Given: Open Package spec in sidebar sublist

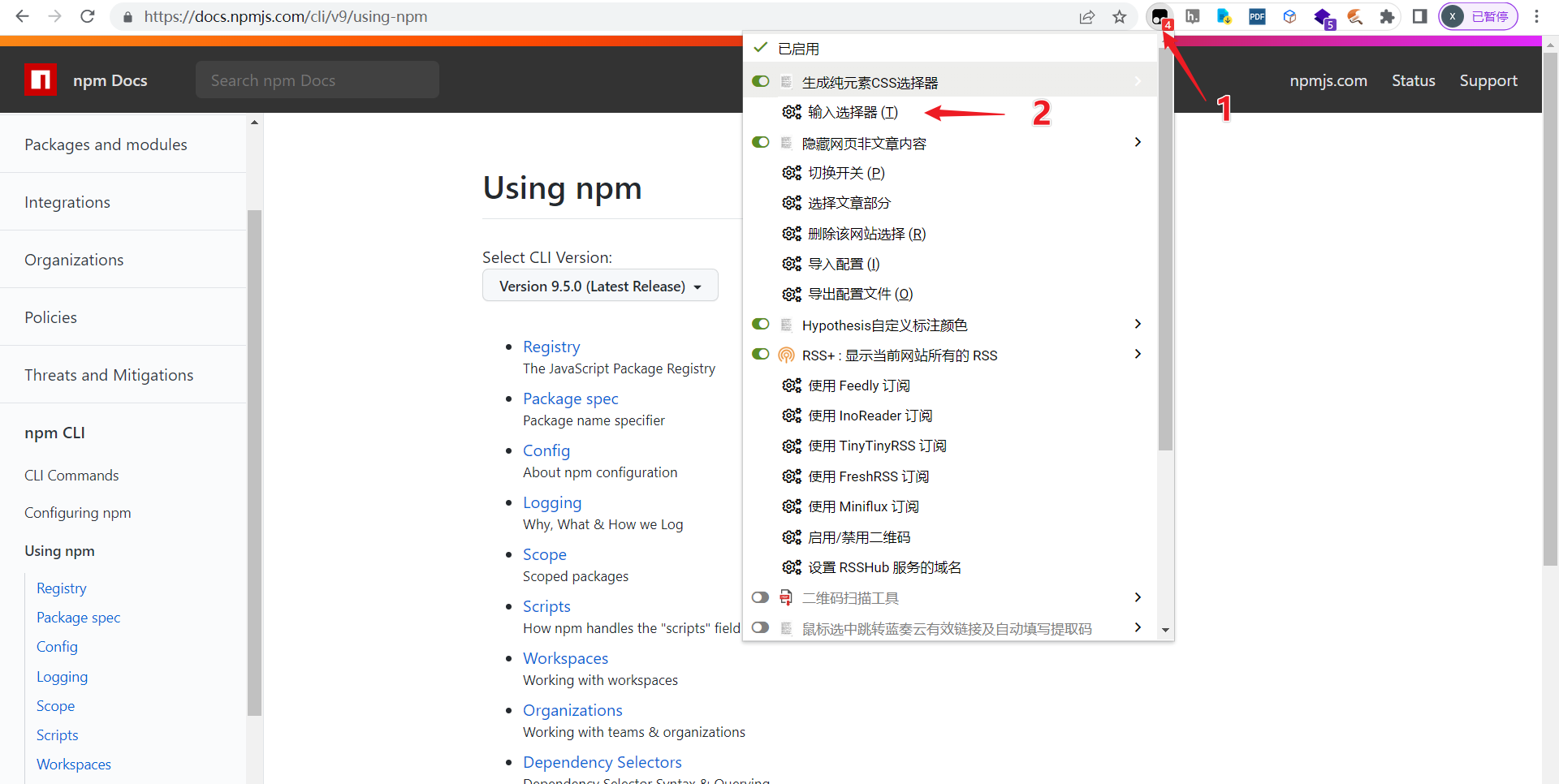Looking at the screenshot, I should 78,618.
